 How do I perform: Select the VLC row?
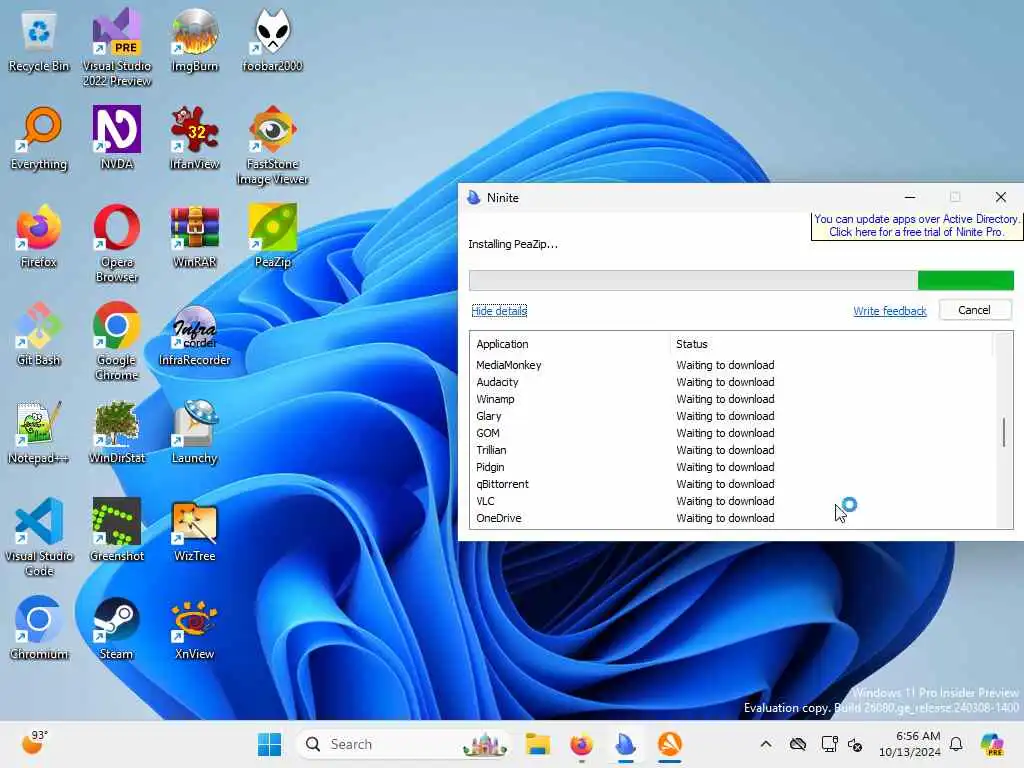731,501
